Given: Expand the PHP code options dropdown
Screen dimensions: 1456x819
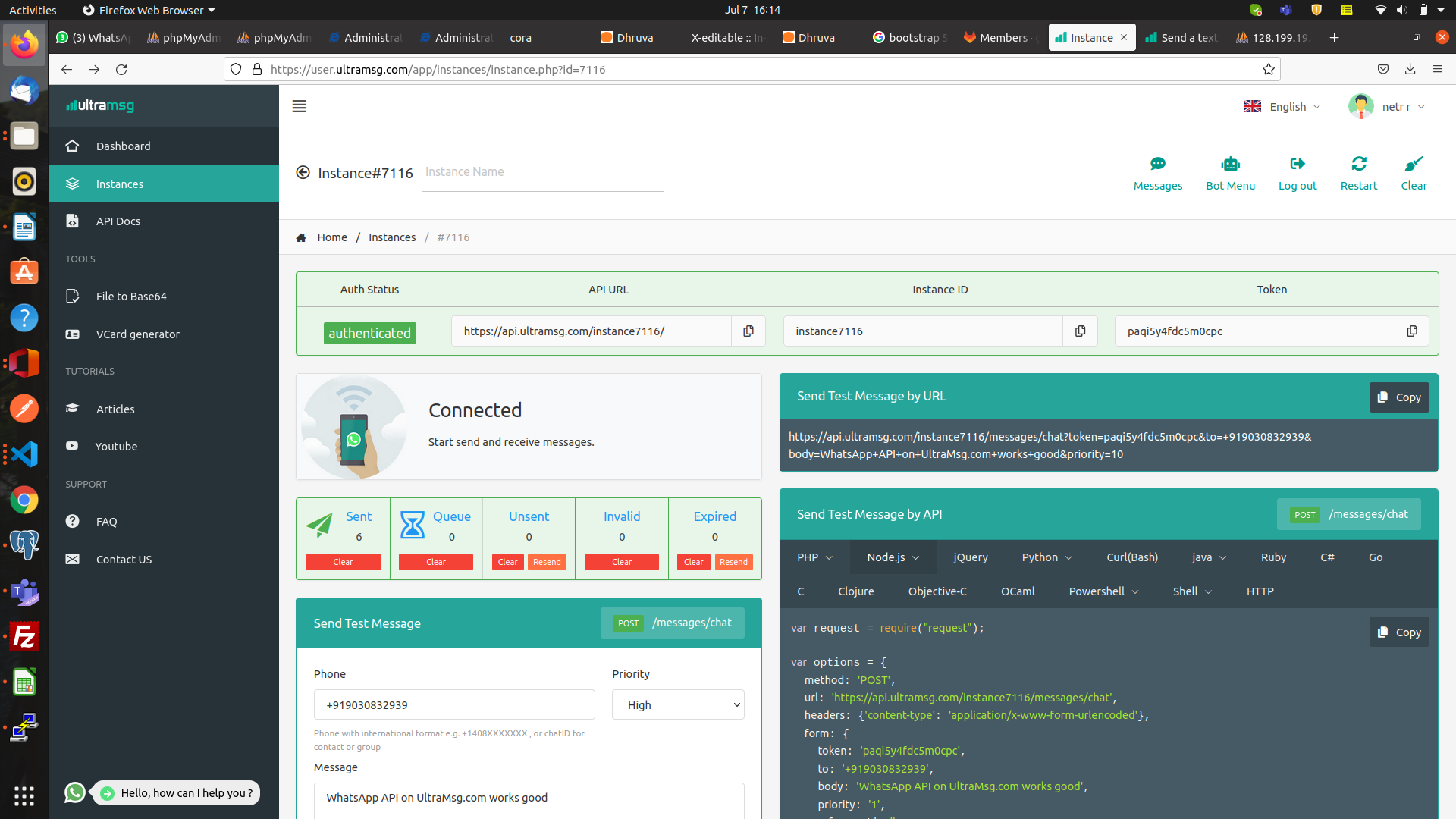Looking at the screenshot, I should pyautogui.click(x=814, y=557).
